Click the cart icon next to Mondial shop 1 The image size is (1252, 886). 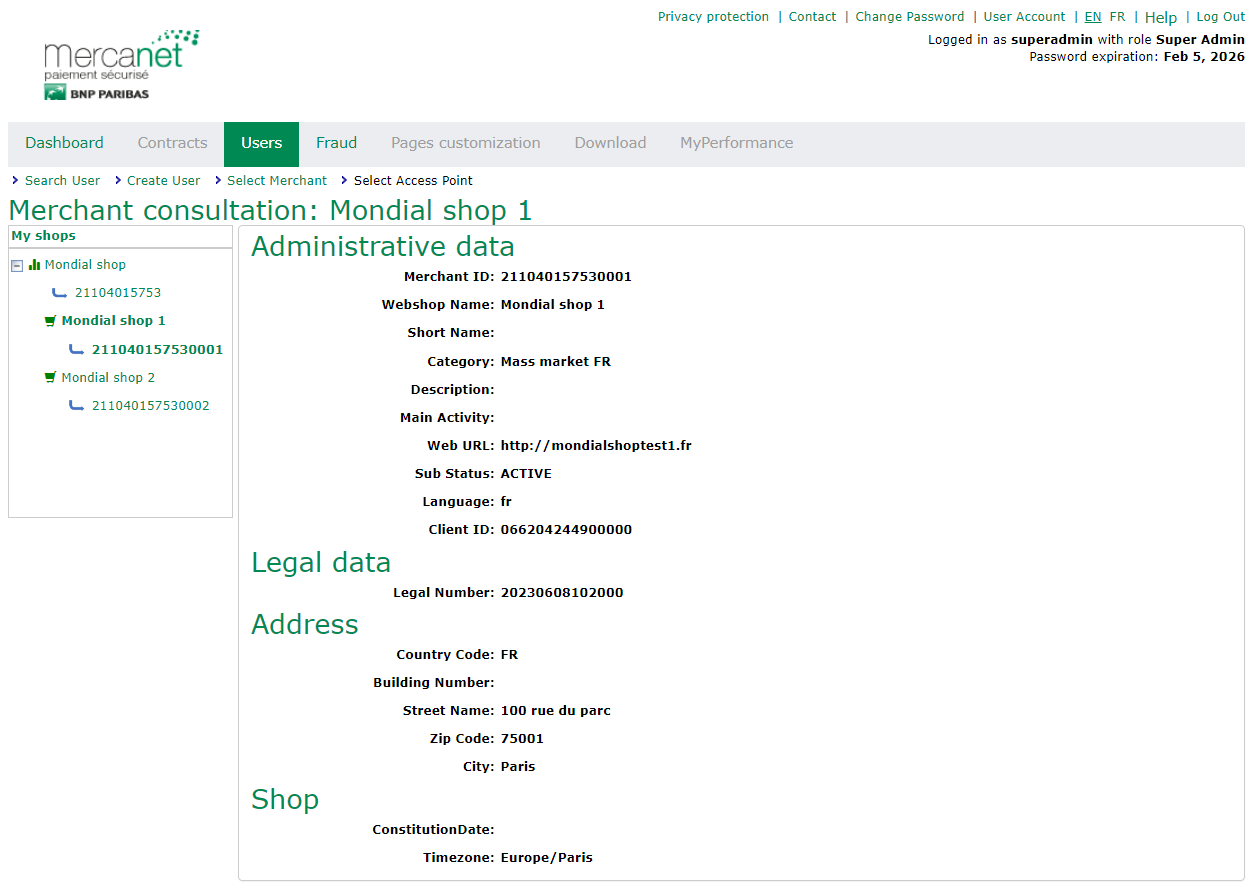(50, 321)
